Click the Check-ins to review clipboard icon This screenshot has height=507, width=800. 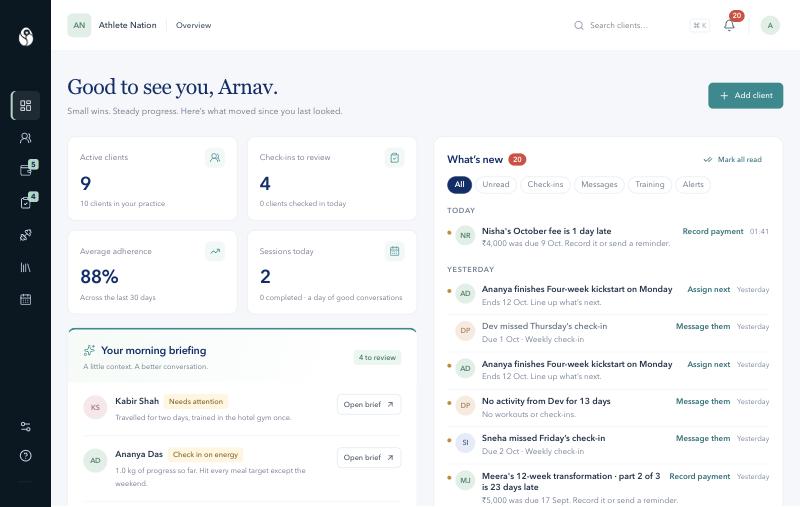394,158
